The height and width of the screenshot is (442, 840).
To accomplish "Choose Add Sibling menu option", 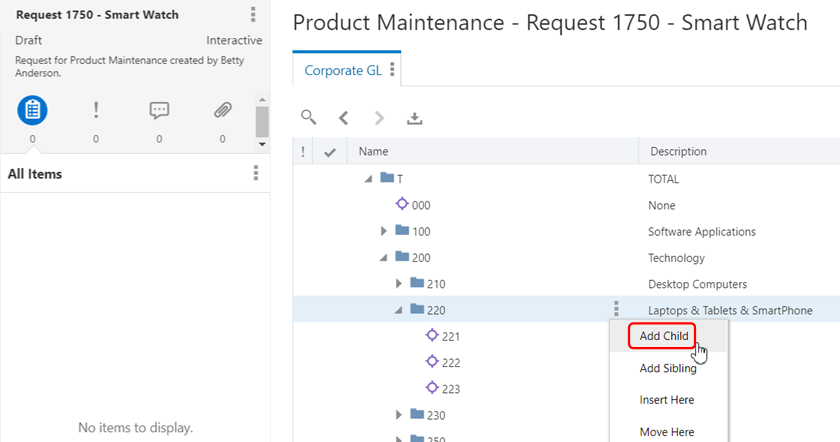I will click(x=668, y=368).
